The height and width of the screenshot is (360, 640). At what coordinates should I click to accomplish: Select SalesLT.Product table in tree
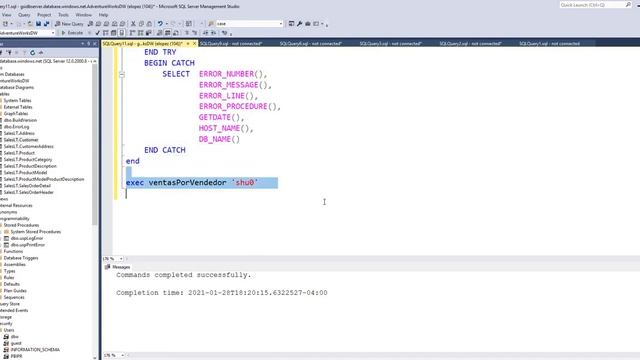point(19,153)
